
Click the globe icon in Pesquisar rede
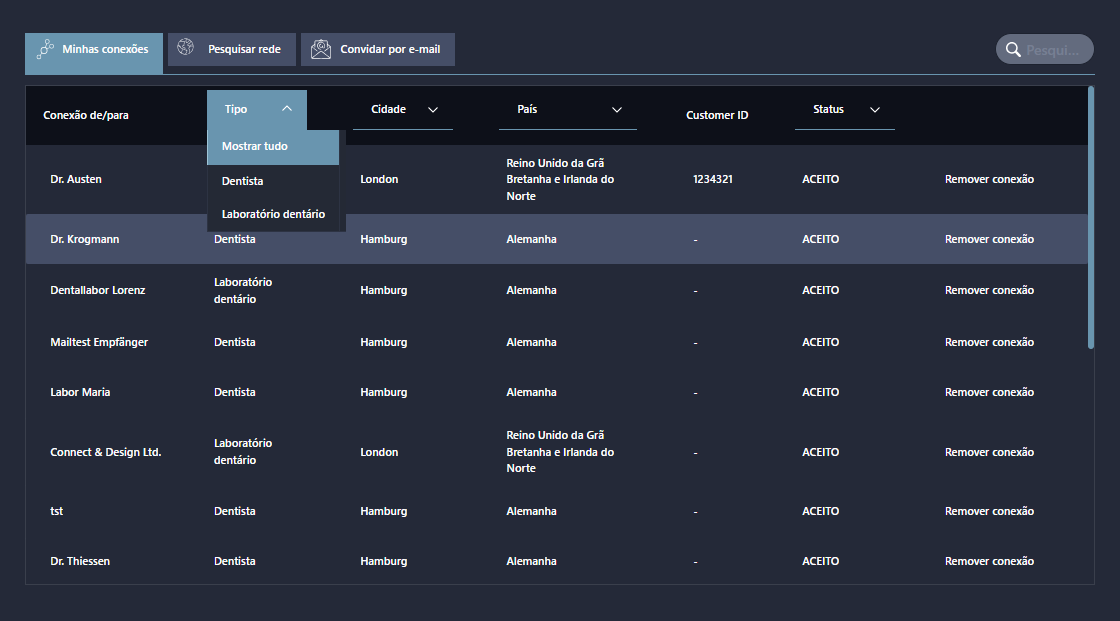(x=186, y=48)
